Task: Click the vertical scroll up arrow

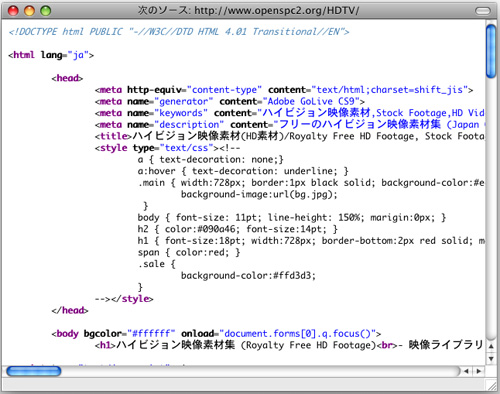Action: (x=491, y=347)
